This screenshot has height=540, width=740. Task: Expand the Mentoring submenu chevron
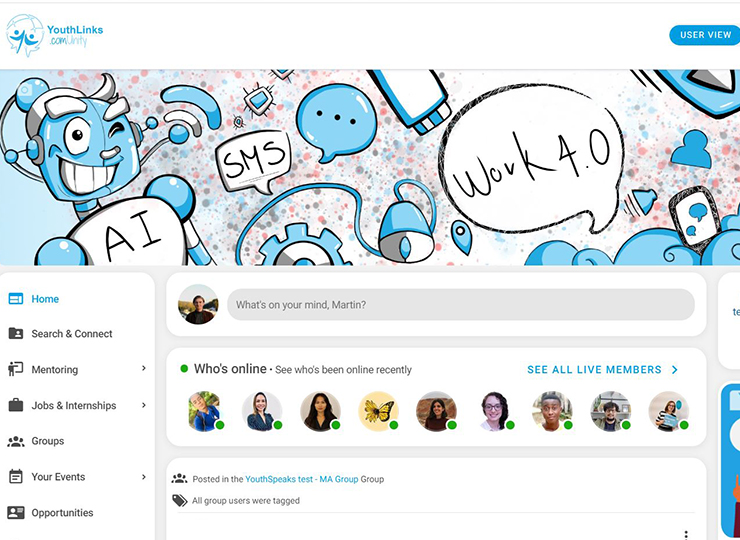144,369
